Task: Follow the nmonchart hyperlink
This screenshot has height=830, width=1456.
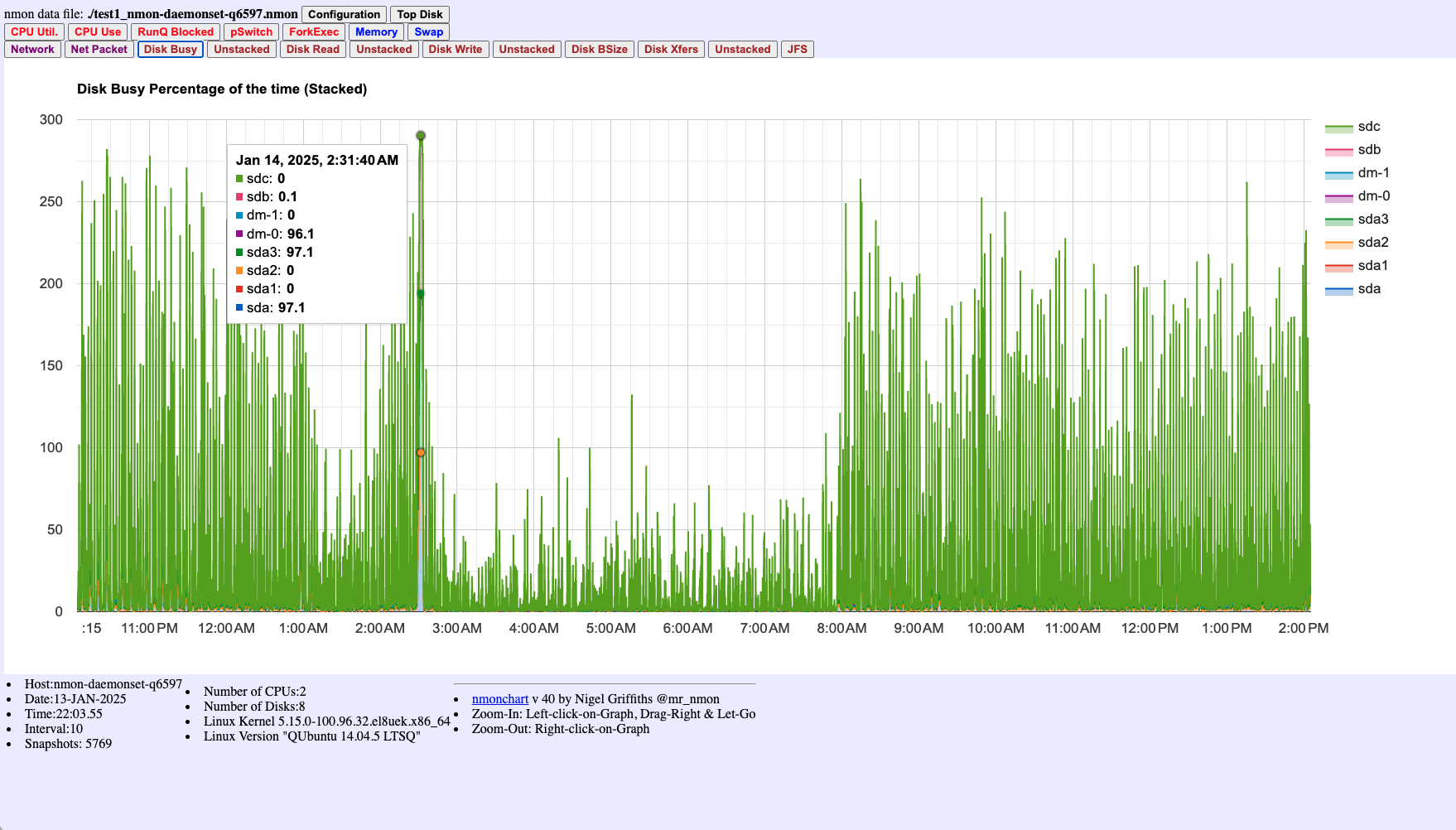Action: click(x=500, y=699)
